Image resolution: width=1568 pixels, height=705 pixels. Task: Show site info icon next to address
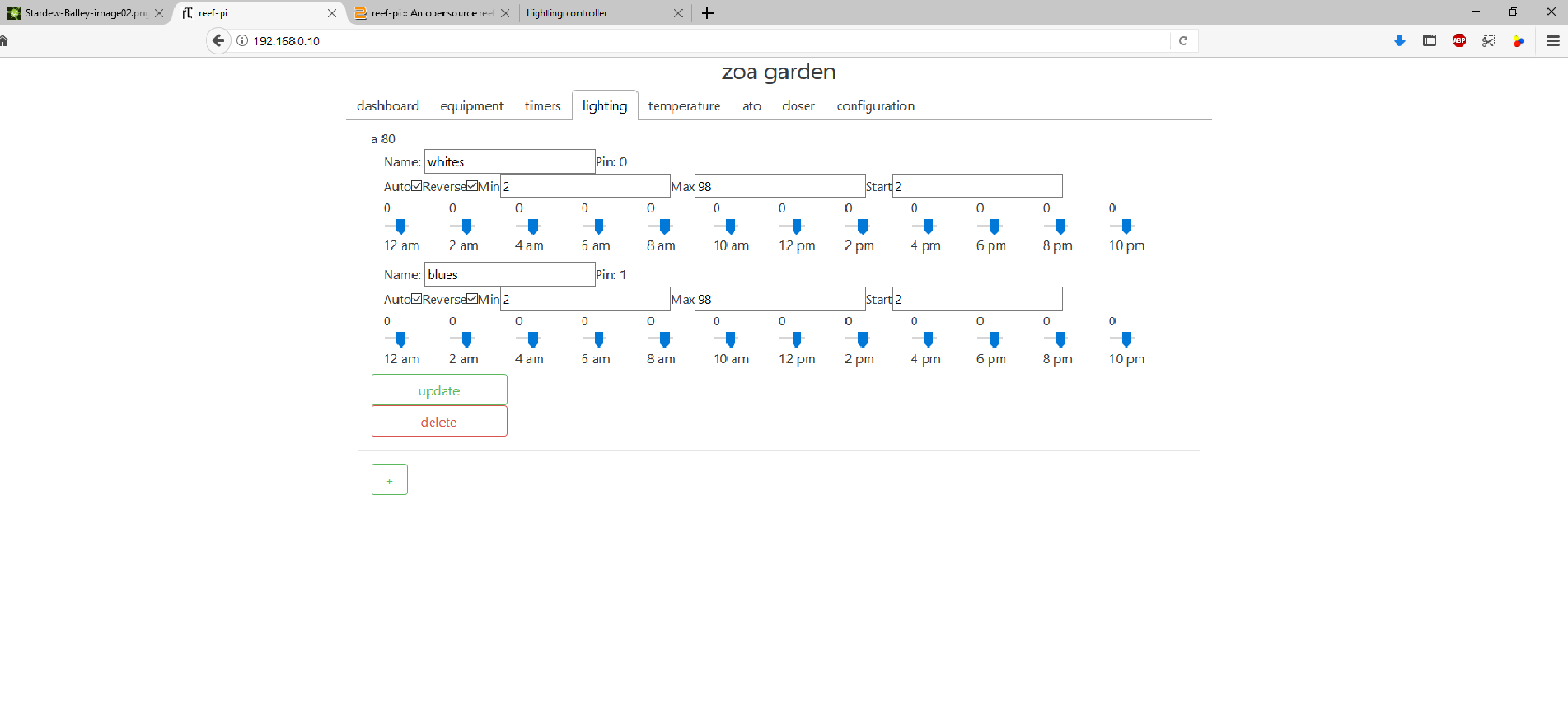tap(242, 40)
